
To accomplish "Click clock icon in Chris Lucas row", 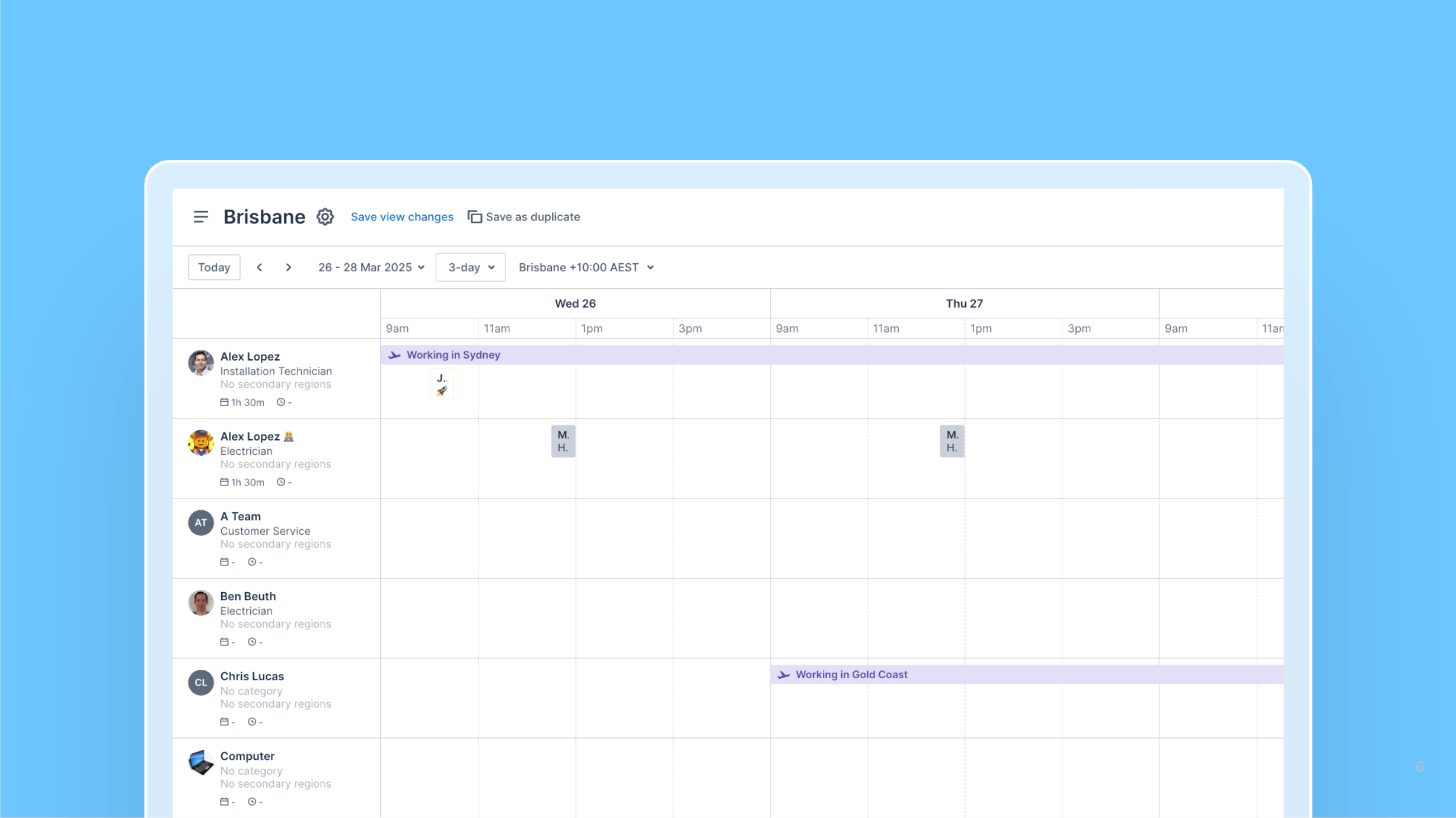I will pos(252,722).
